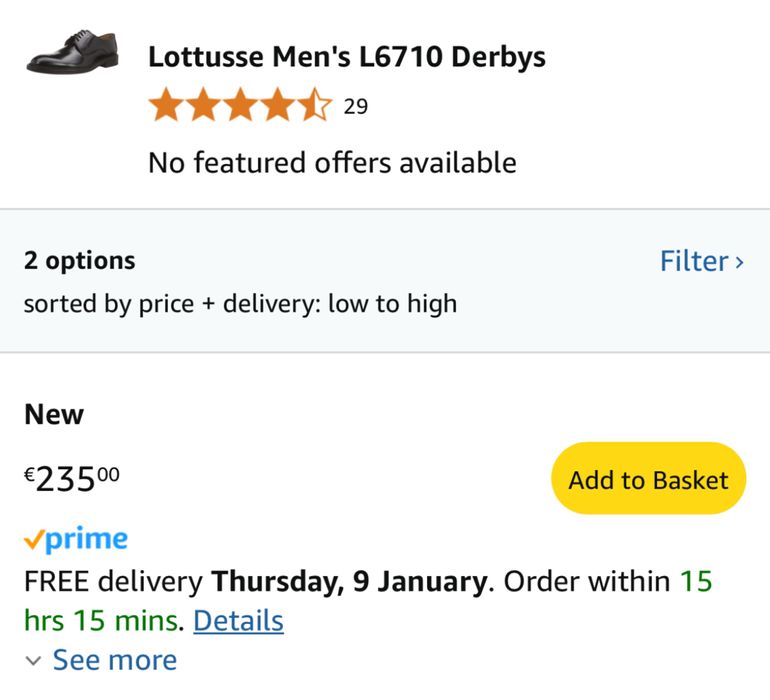Click the orange star rating icons

[x=240, y=105]
